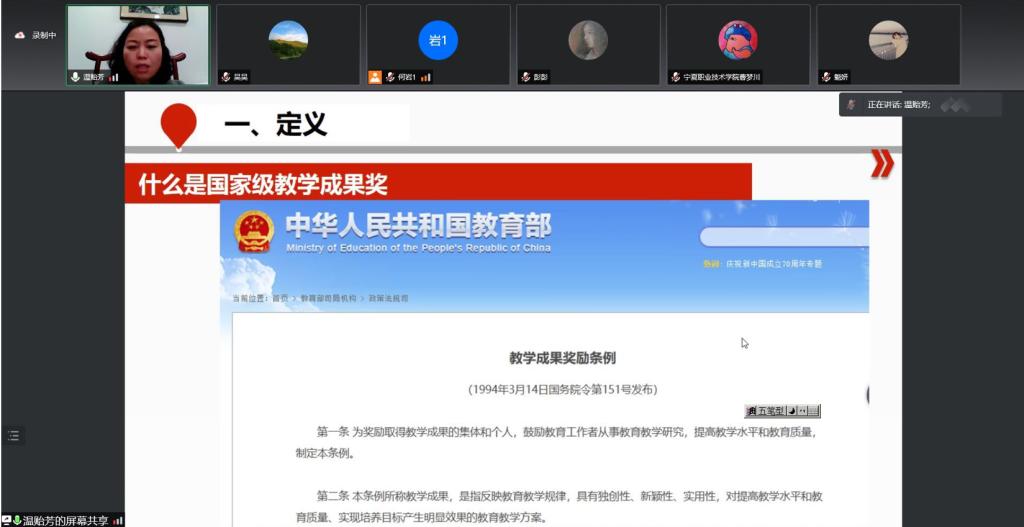Click the 五笔型 input method button
The width and height of the screenshot is (1024, 527).
coord(771,411)
